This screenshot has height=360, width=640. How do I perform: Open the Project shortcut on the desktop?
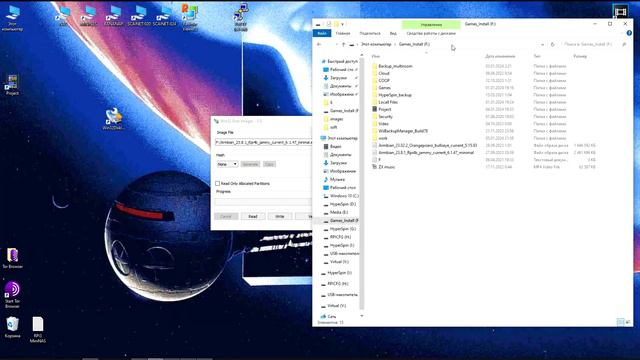coord(12,85)
